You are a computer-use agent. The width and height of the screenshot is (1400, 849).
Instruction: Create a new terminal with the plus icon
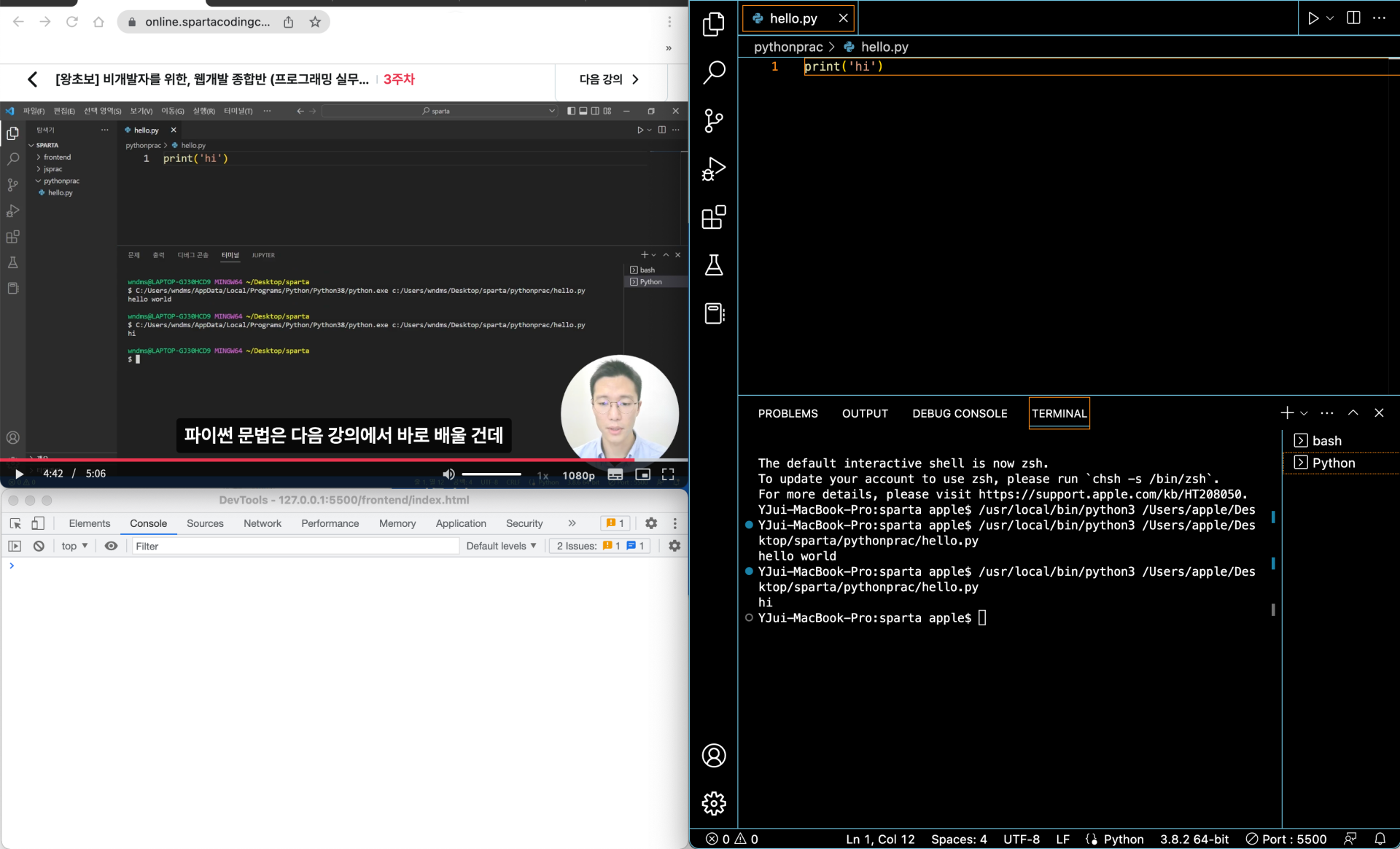(1287, 413)
